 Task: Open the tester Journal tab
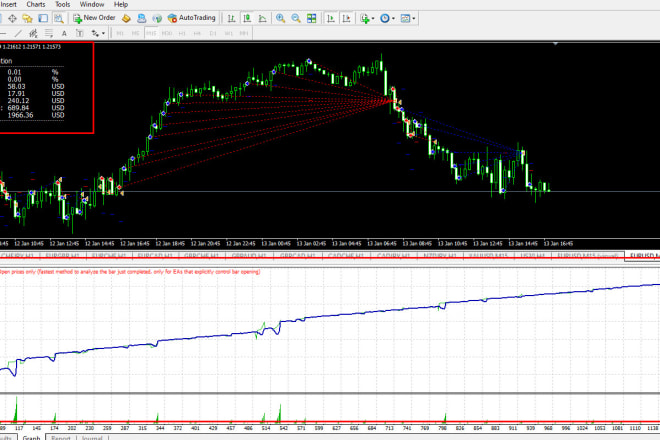coord(92,437)
